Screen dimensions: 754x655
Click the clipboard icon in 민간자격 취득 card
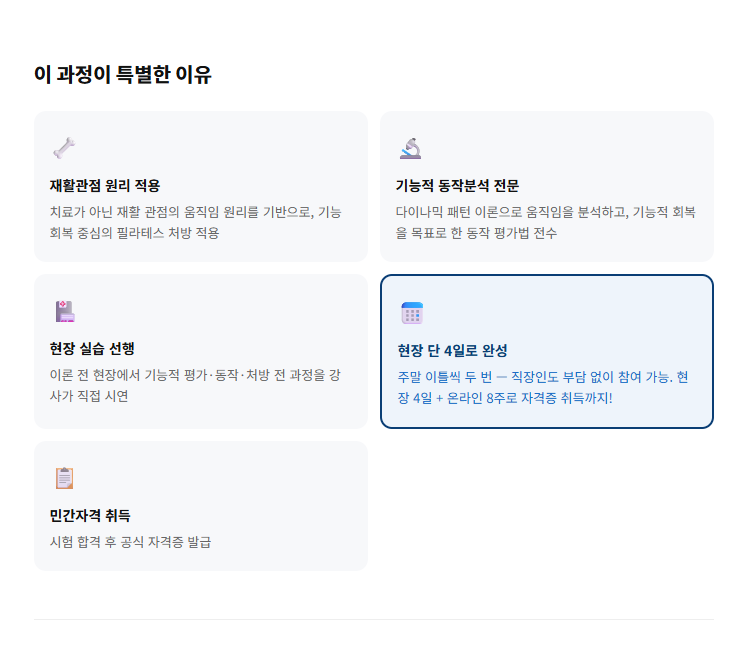click(64, 478)
